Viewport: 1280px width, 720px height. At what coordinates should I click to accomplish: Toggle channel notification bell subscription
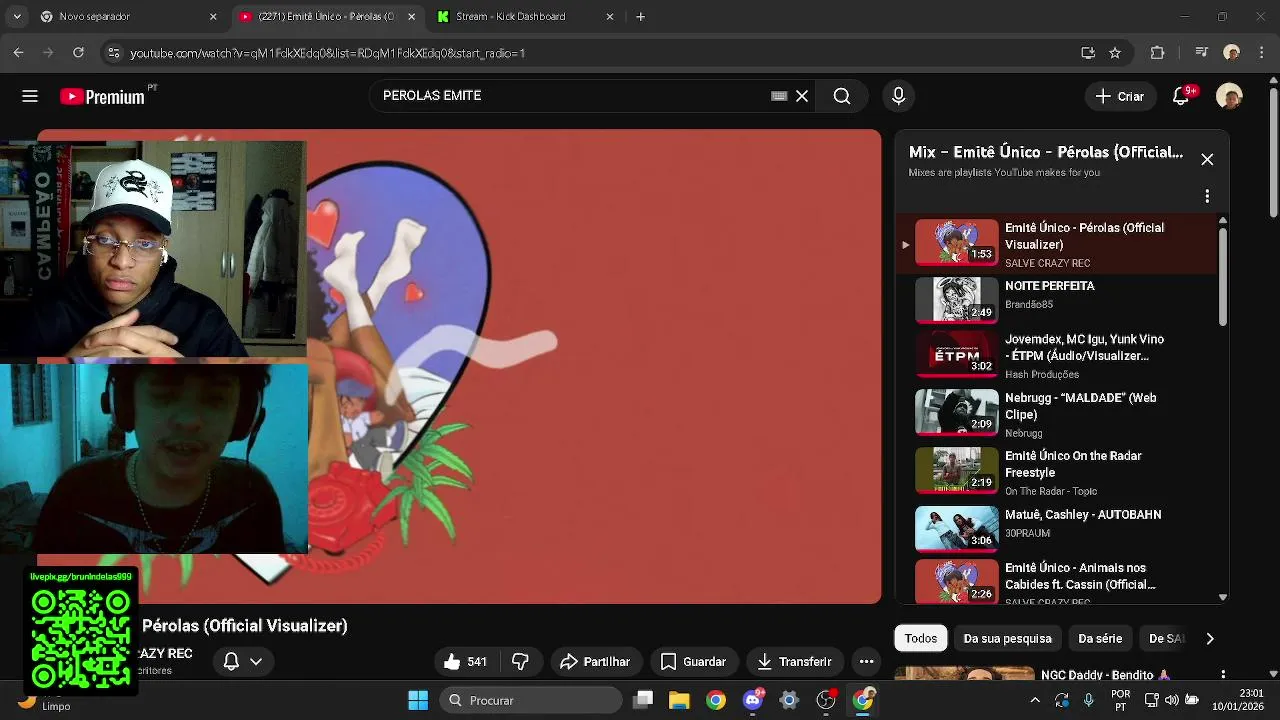pyautogui.click(x=231, y=661)
